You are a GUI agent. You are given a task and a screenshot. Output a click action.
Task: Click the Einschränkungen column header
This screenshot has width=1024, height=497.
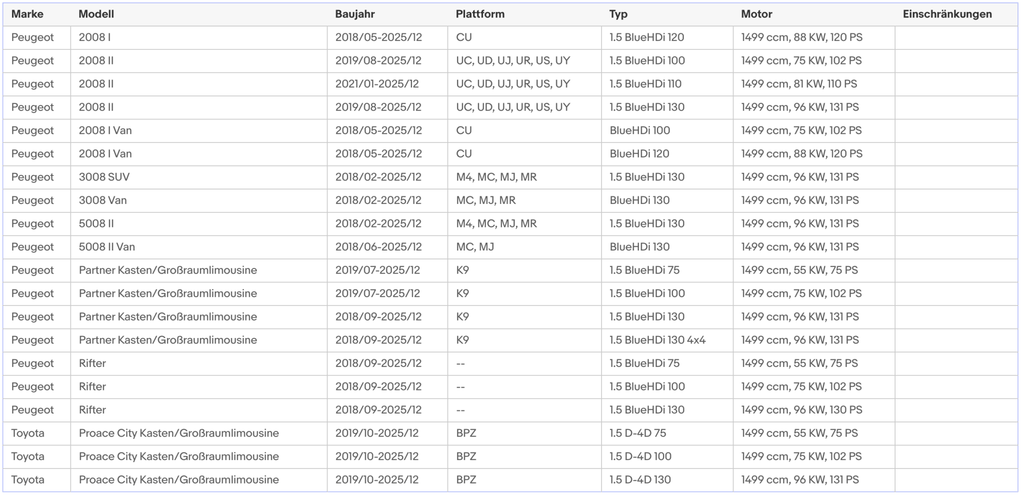956,14
